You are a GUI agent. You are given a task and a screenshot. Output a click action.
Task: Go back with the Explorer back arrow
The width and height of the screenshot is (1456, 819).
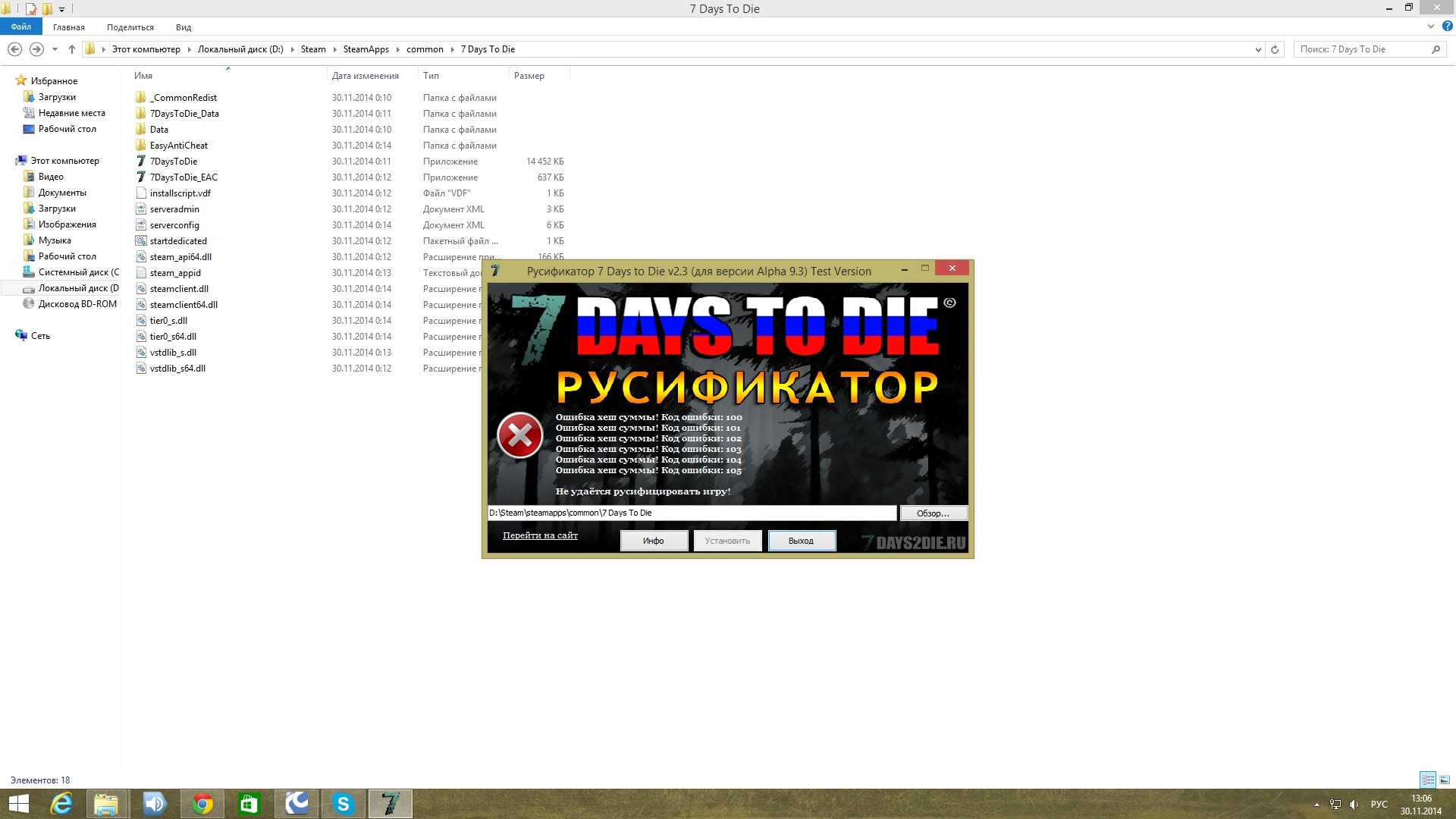(x=14, y=49)
